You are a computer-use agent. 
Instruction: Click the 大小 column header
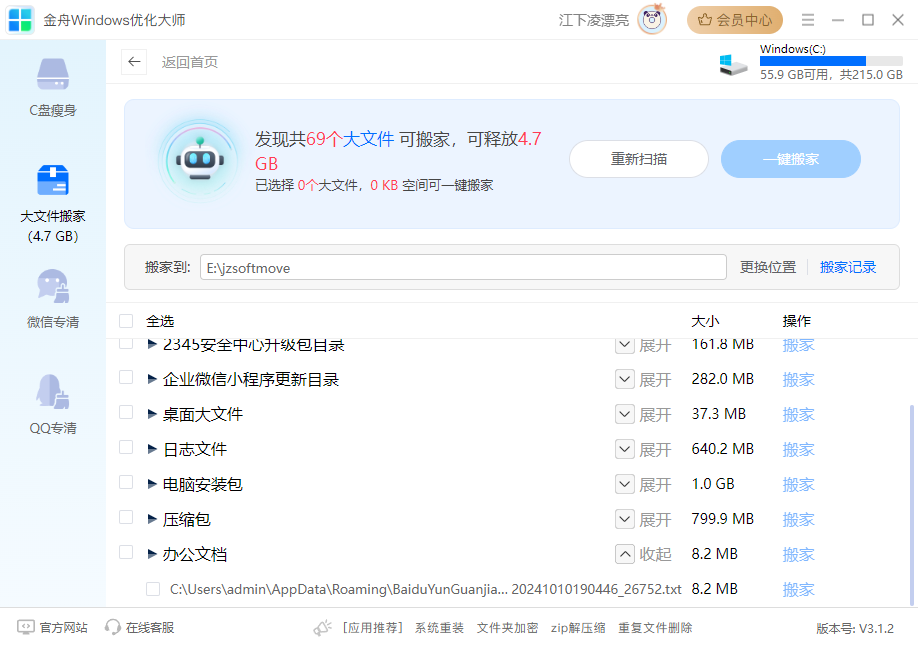click(x=705, y=321)
